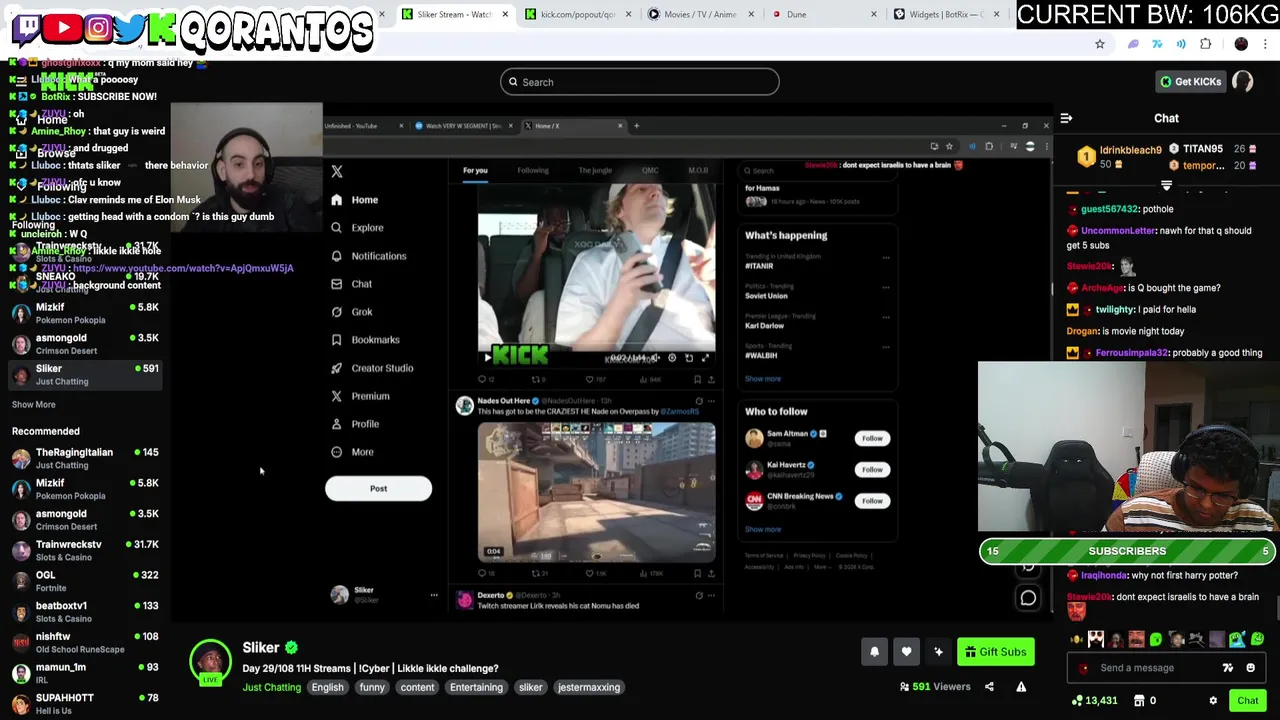This screenshot has width=1280, height=720.
Task: Open Trainwreckstv in Recommended list
Action: [85, 550]
